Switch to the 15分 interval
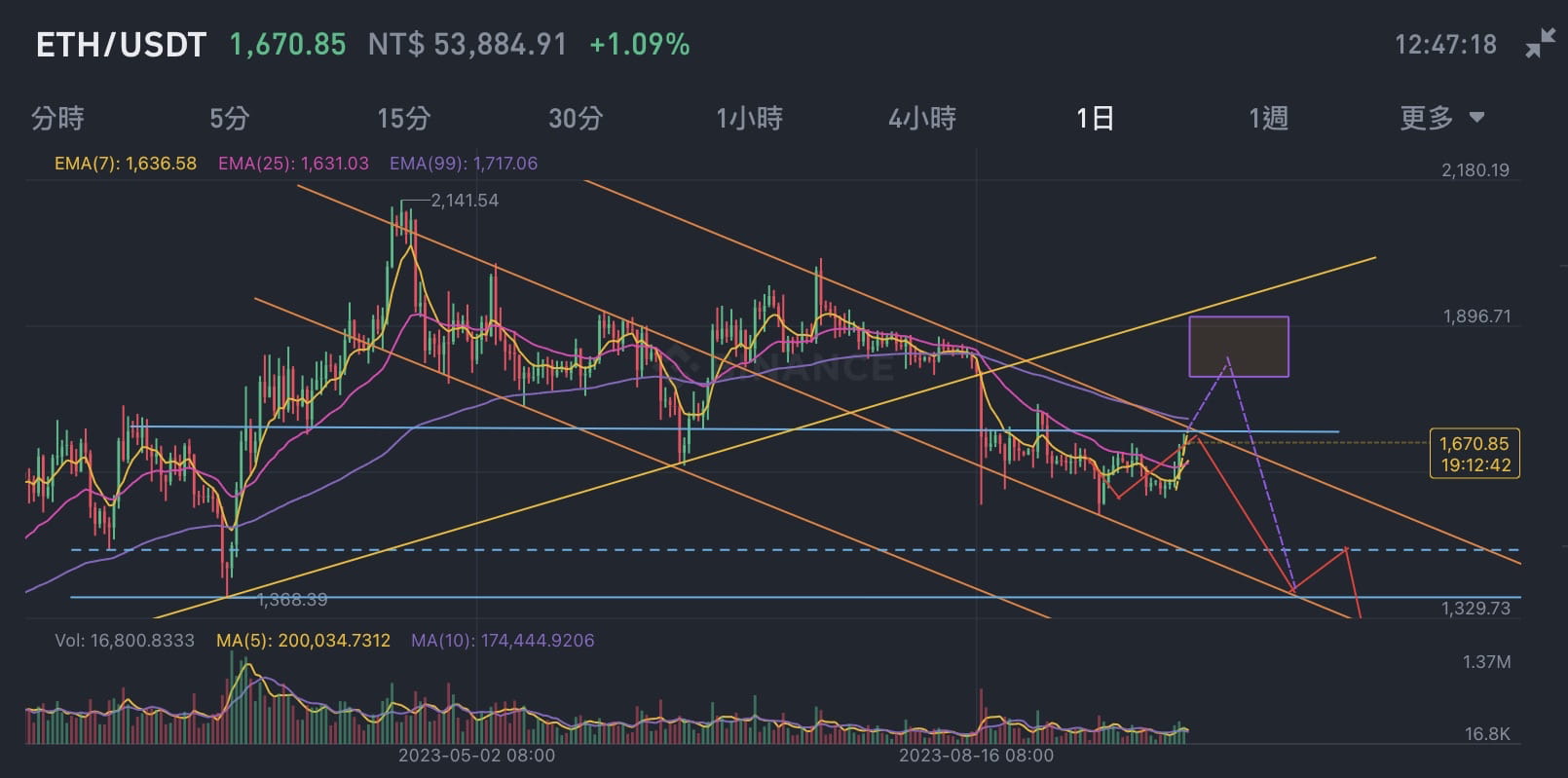This screenshot has width=1568, height=778. (x=403, y=119)
